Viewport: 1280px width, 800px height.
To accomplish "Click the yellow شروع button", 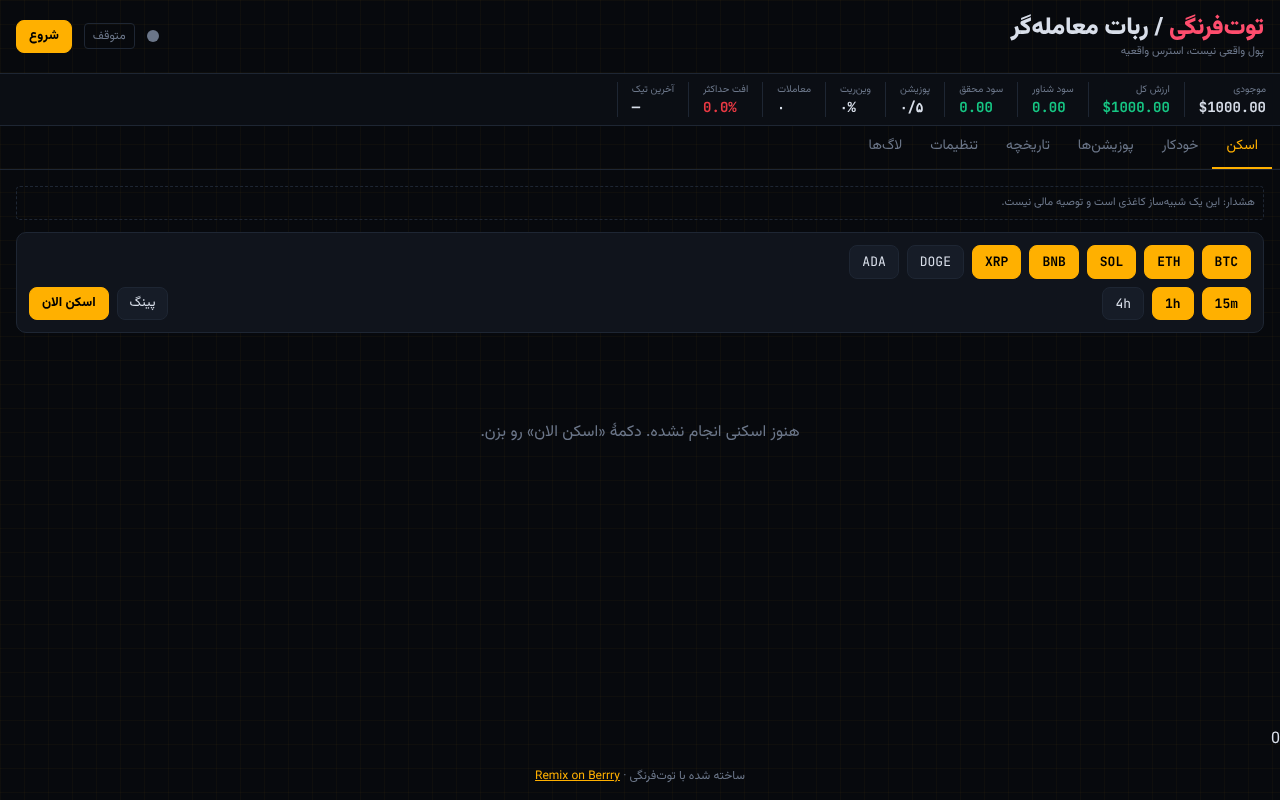I will pos(44,36).
